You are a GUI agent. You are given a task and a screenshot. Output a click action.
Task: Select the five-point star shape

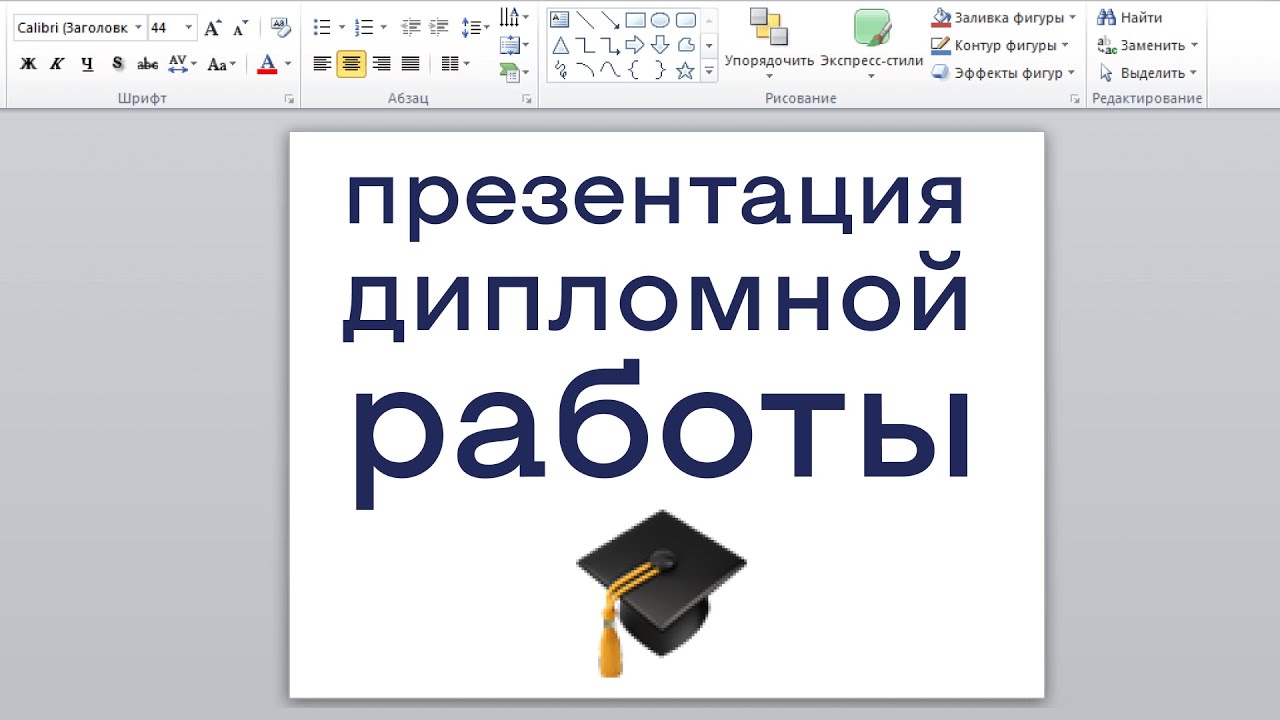685,70
